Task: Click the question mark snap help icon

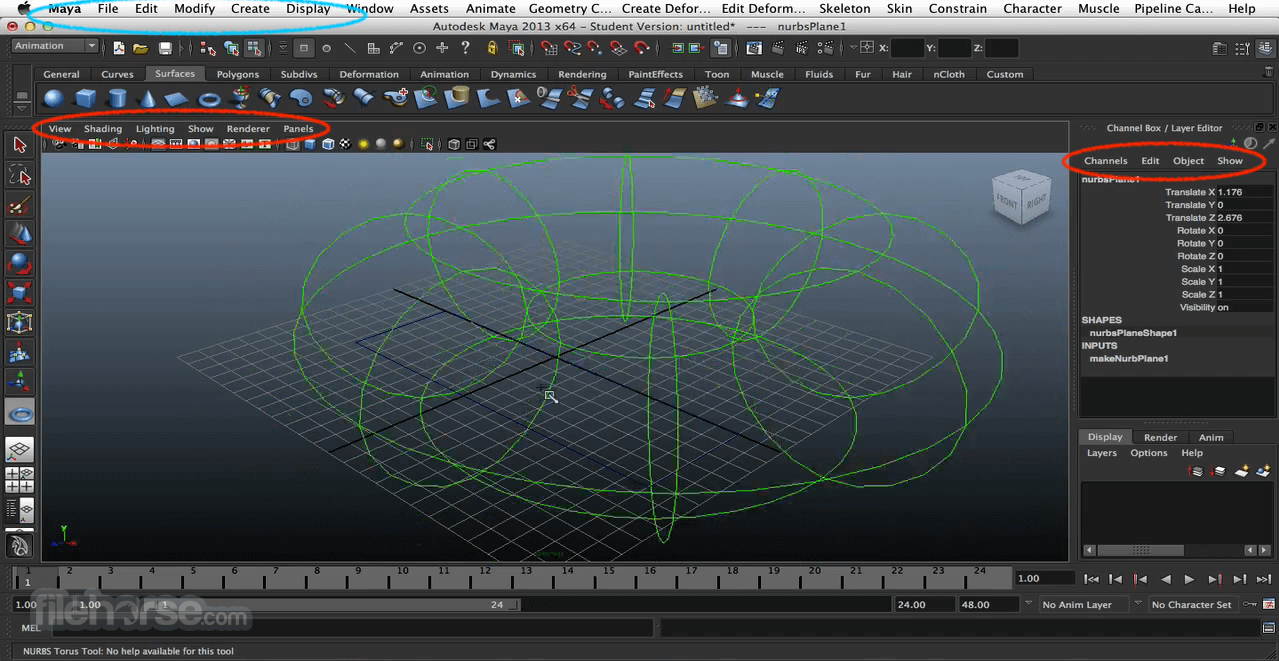Action: tap(465, 48)
